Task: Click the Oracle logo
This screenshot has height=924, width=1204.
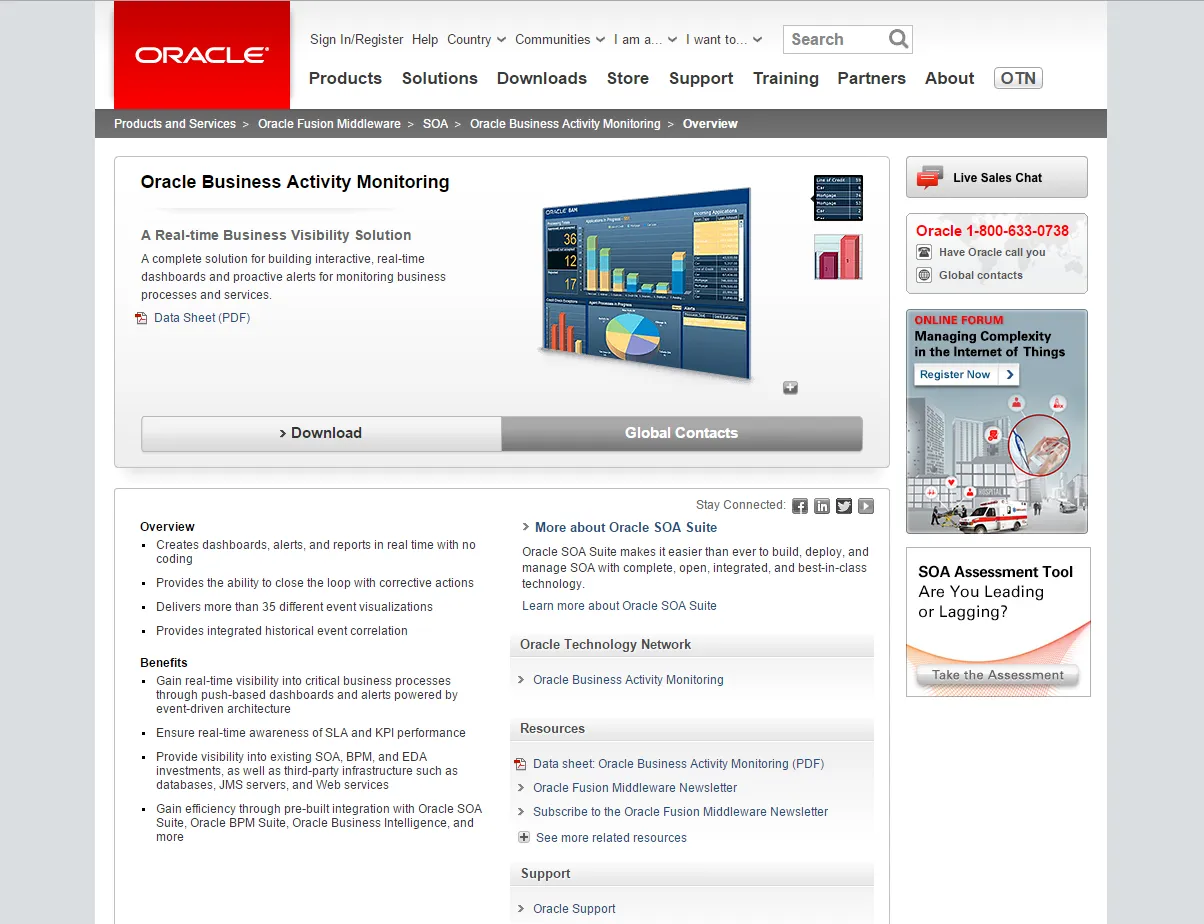Action: tap(202, 55)
